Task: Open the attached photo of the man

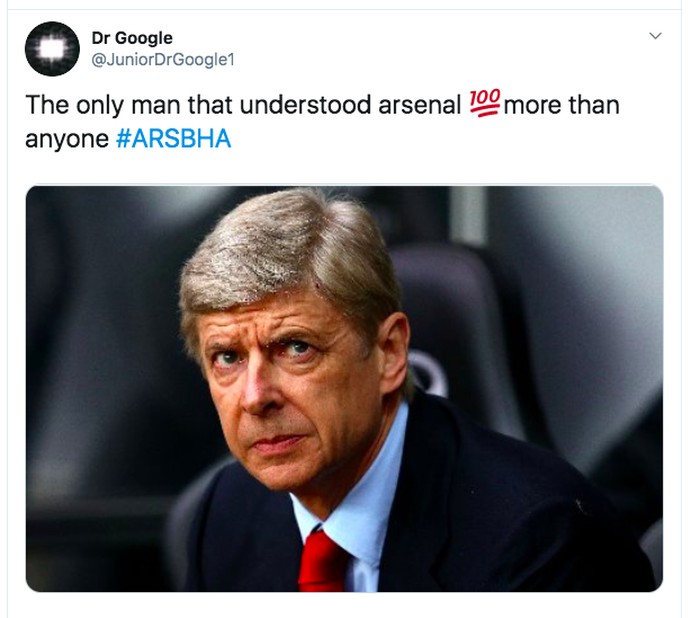Action: point(344,388)
